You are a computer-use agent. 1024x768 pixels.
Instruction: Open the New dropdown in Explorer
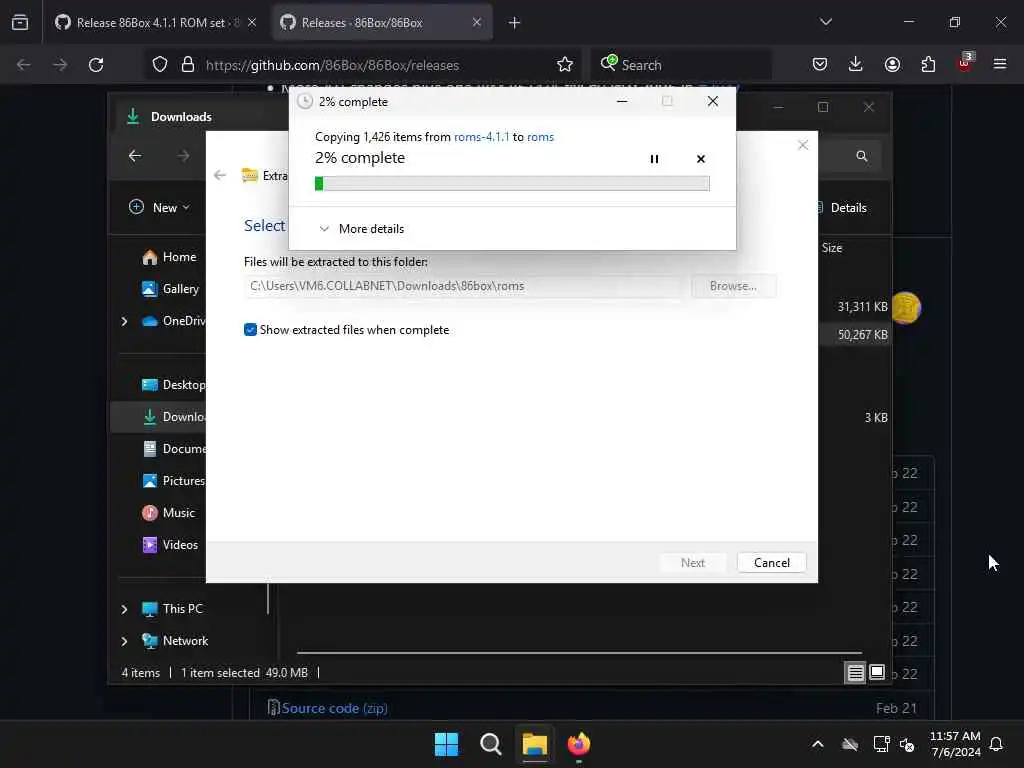[159, 207]
